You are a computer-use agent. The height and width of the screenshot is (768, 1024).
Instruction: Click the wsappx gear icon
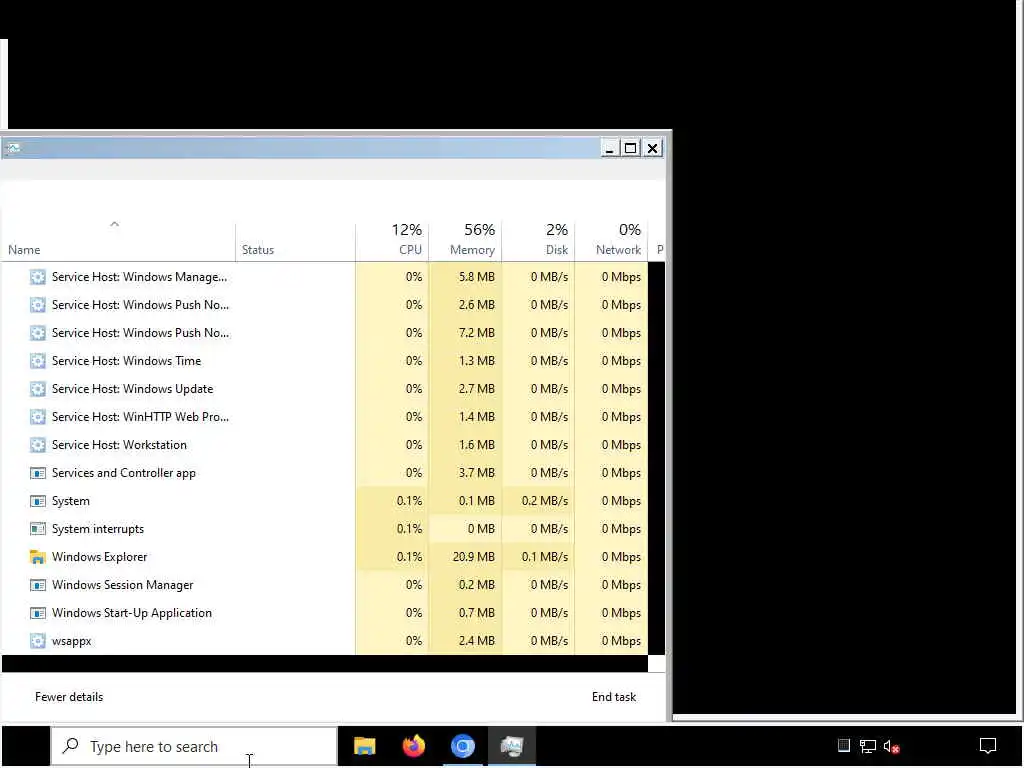pyautogui.click(x=38, y=641)
